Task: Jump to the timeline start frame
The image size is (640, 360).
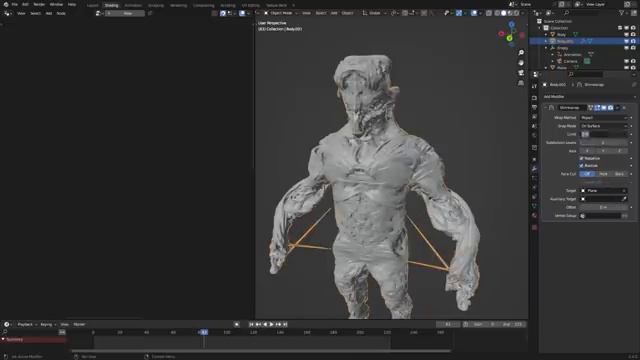Action: click(x=251, y=324)
